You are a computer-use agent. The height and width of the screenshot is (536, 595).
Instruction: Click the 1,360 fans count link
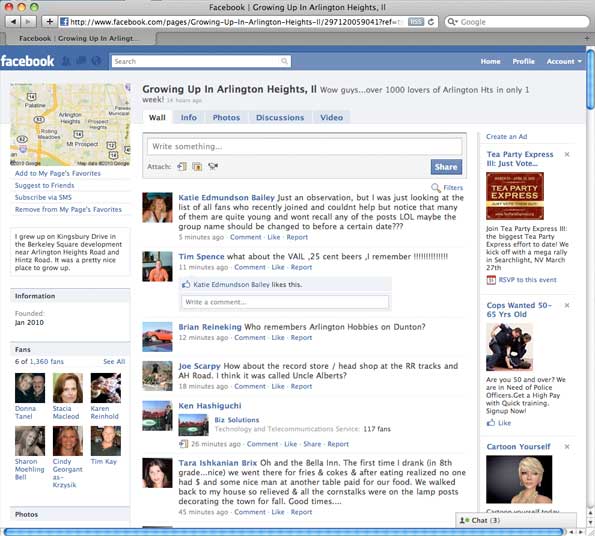coord(47,362)
